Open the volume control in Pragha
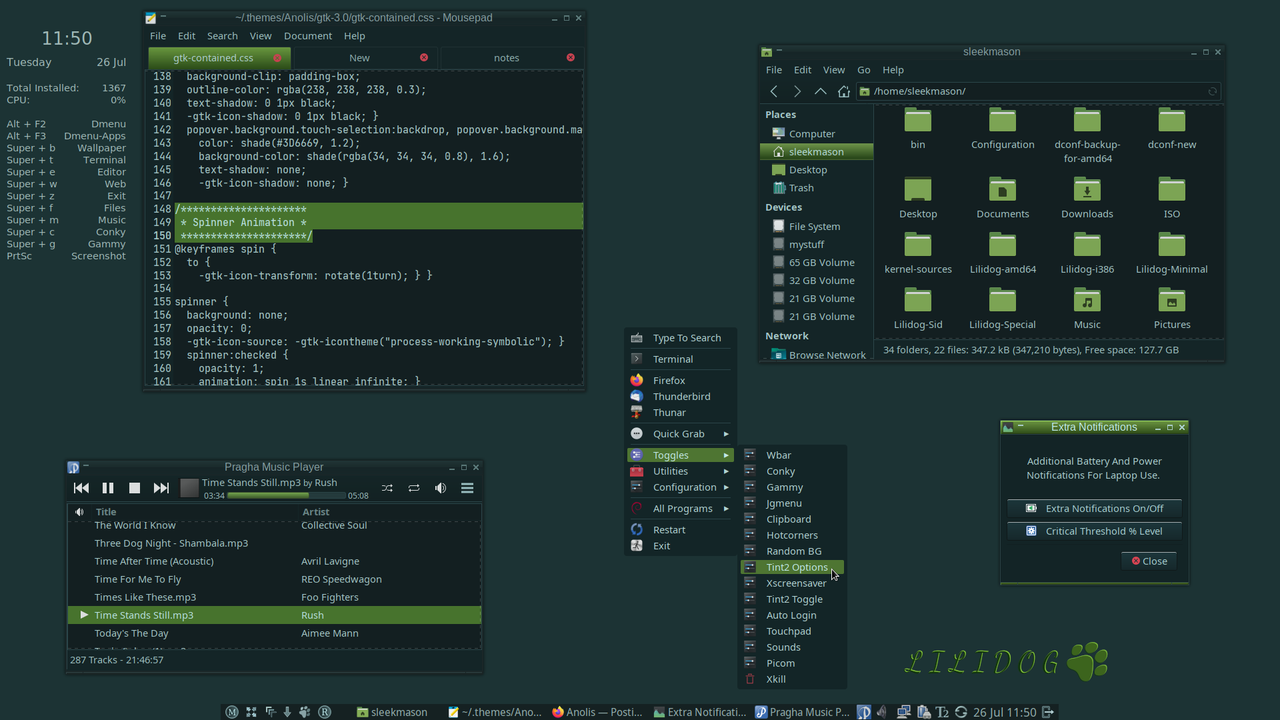 [x=440, y=488]
